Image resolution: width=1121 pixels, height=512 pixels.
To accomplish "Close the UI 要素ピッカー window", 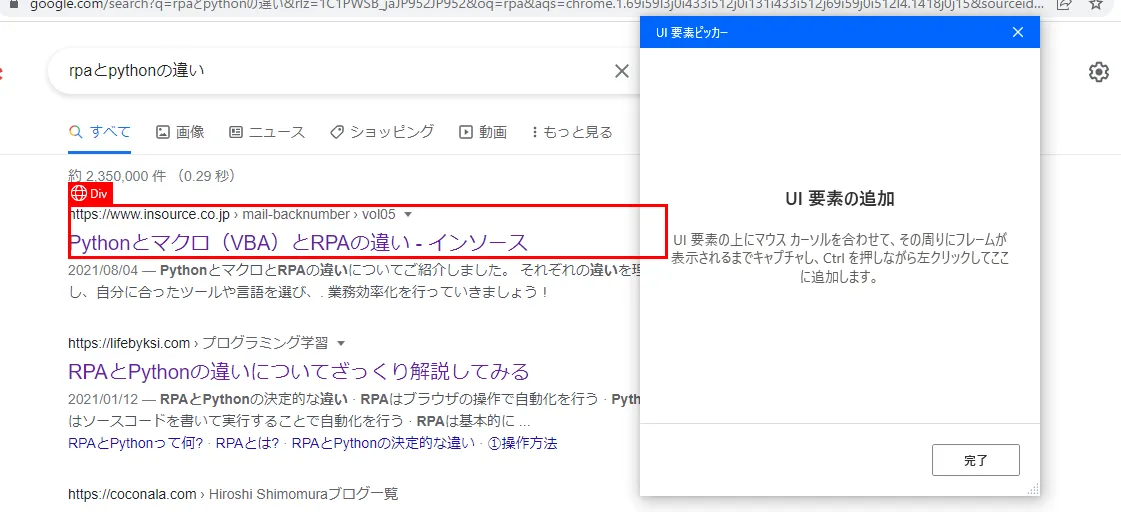I will pyautogui.click(x=1018, y=32).
